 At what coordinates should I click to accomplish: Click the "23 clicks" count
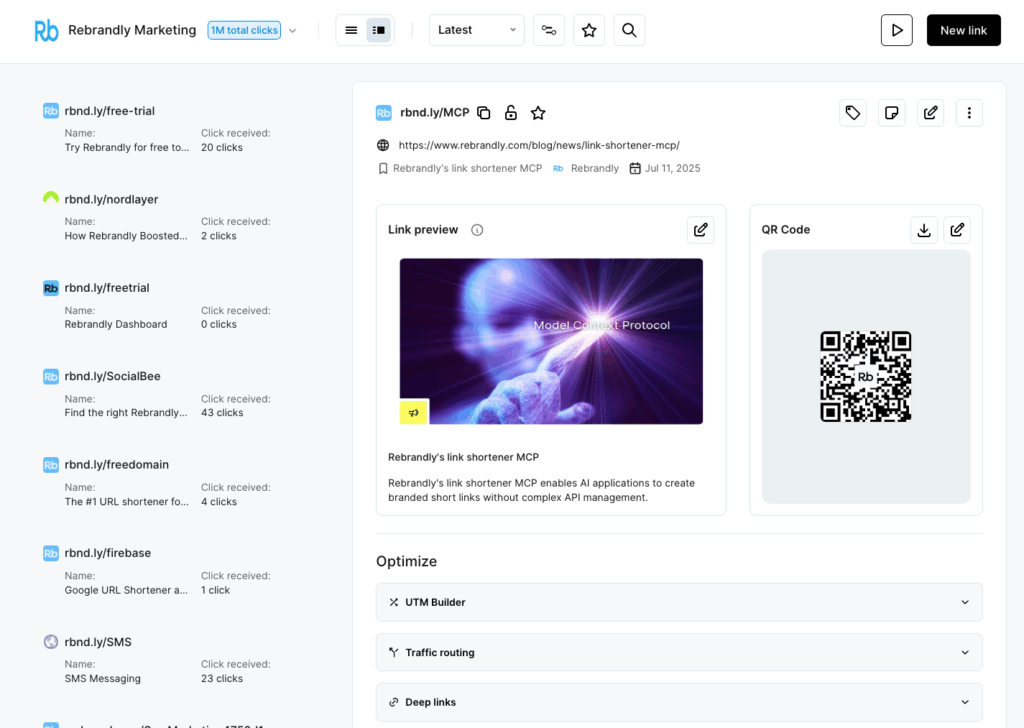click(x=222, y=678)
